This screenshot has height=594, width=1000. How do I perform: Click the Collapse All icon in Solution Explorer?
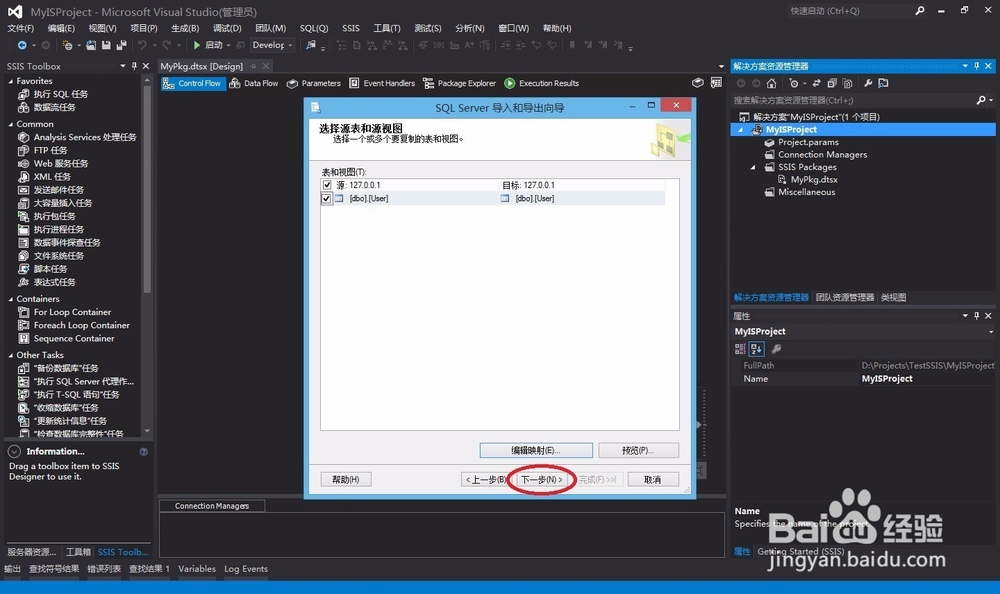[832, 84]
